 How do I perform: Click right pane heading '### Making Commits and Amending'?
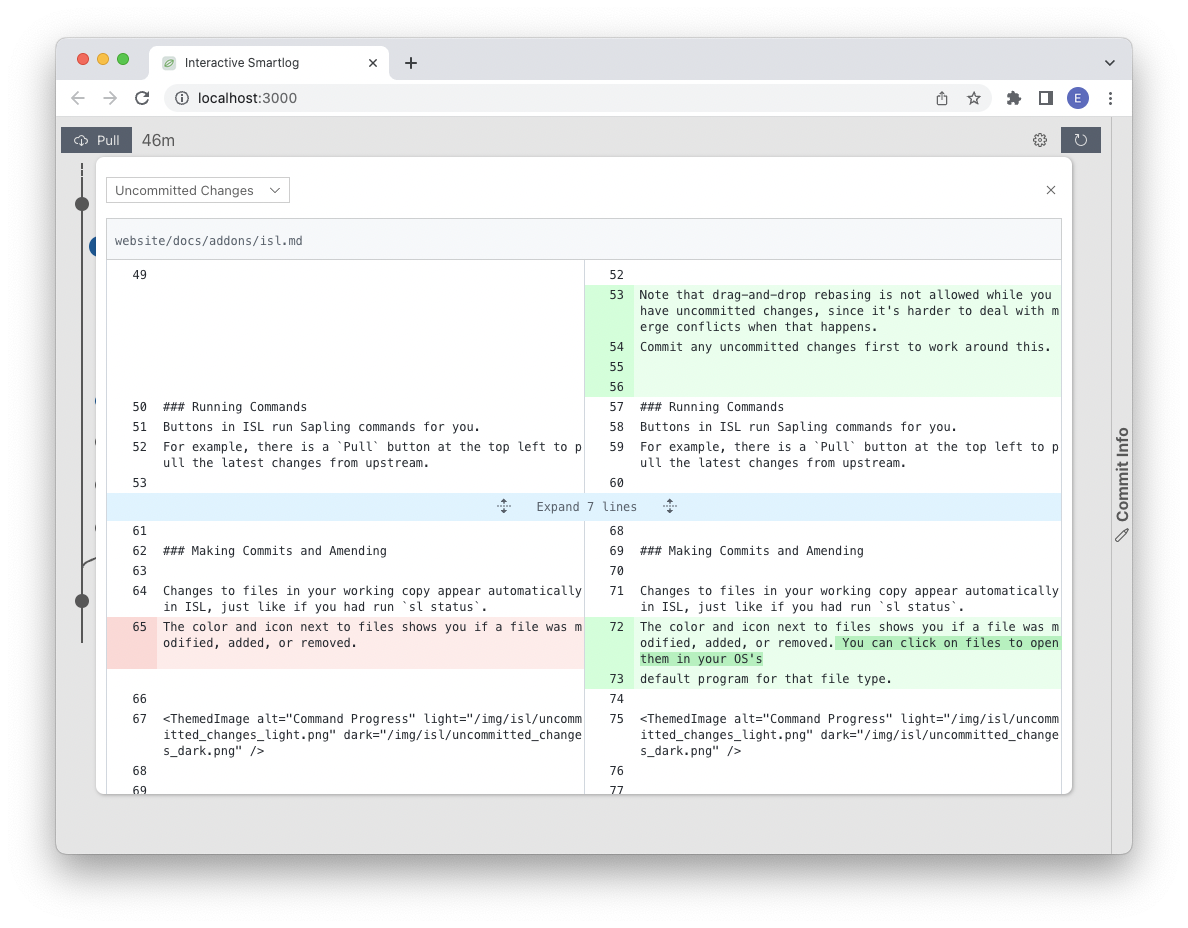752,551
